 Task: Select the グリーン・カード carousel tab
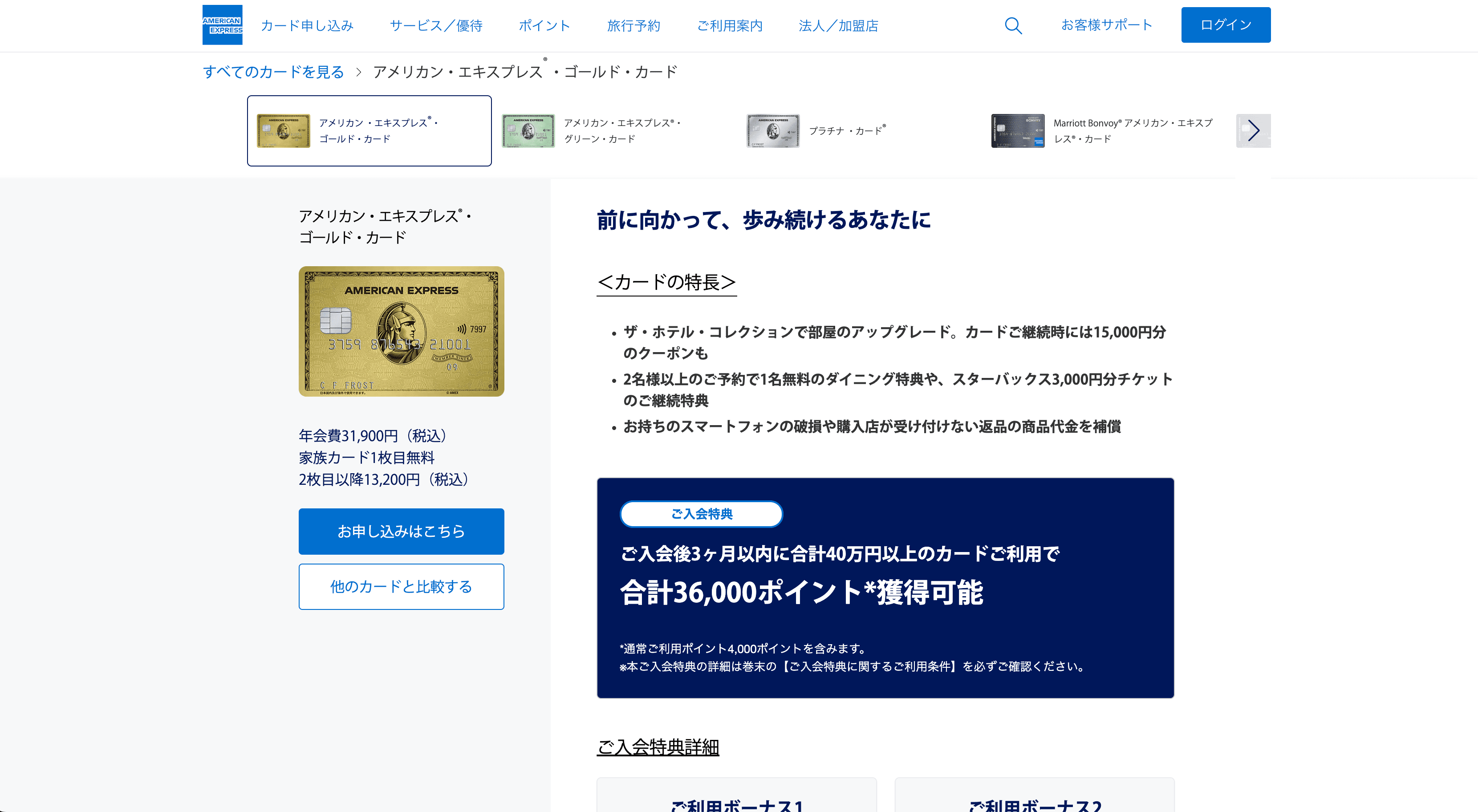point(614,131)
